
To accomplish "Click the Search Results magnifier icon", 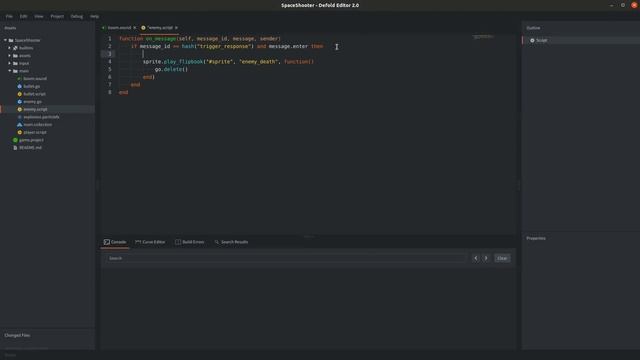I will click(217, 242).
